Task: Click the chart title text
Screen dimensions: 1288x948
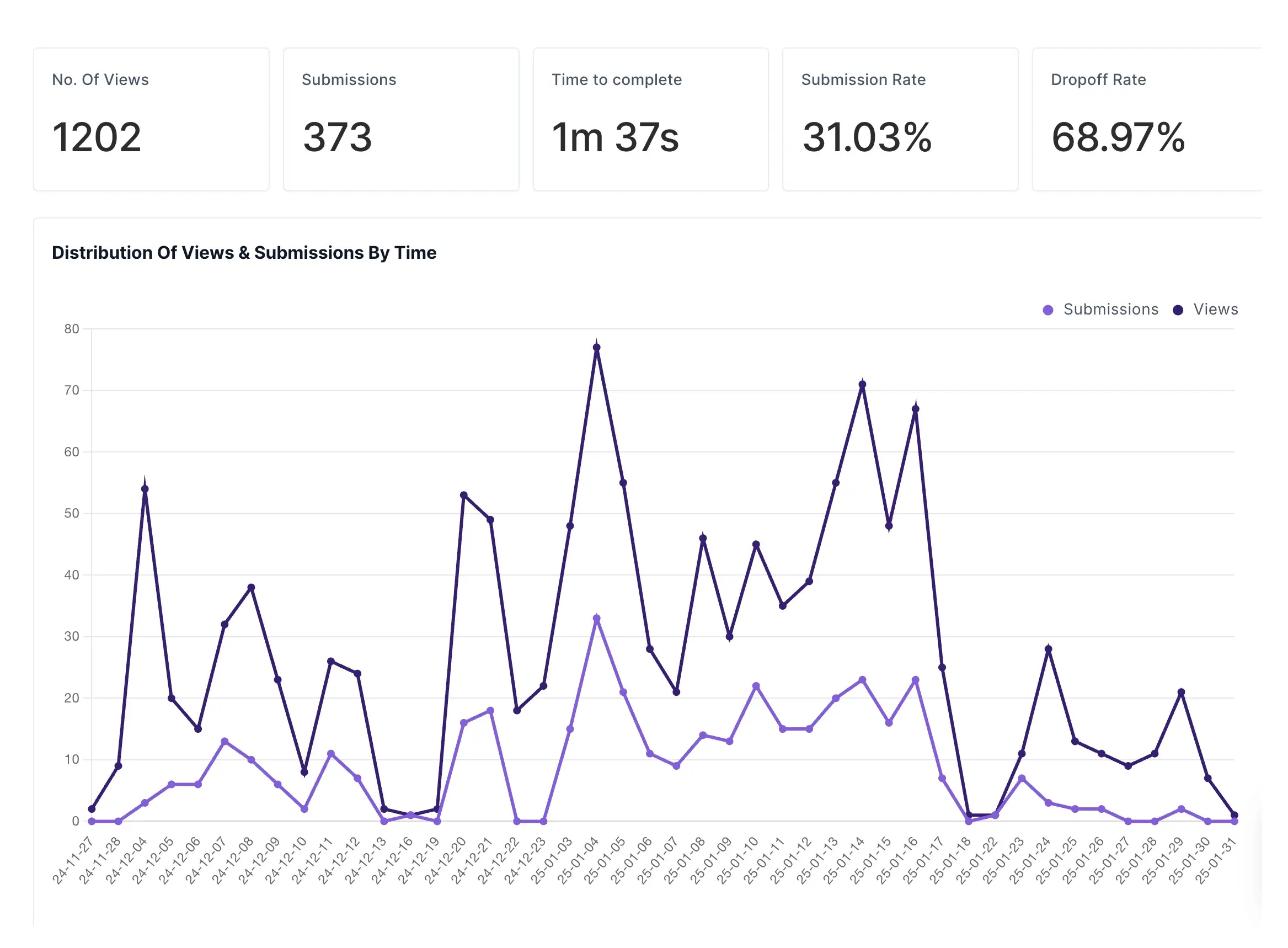Action: coord(244,253)
